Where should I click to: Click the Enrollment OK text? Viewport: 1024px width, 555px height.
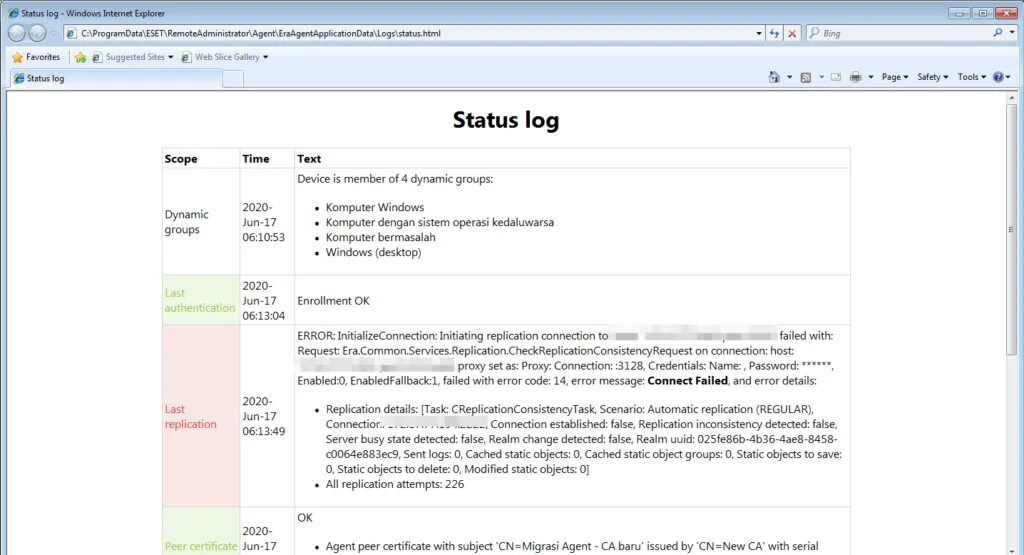(x=333, y=301)
